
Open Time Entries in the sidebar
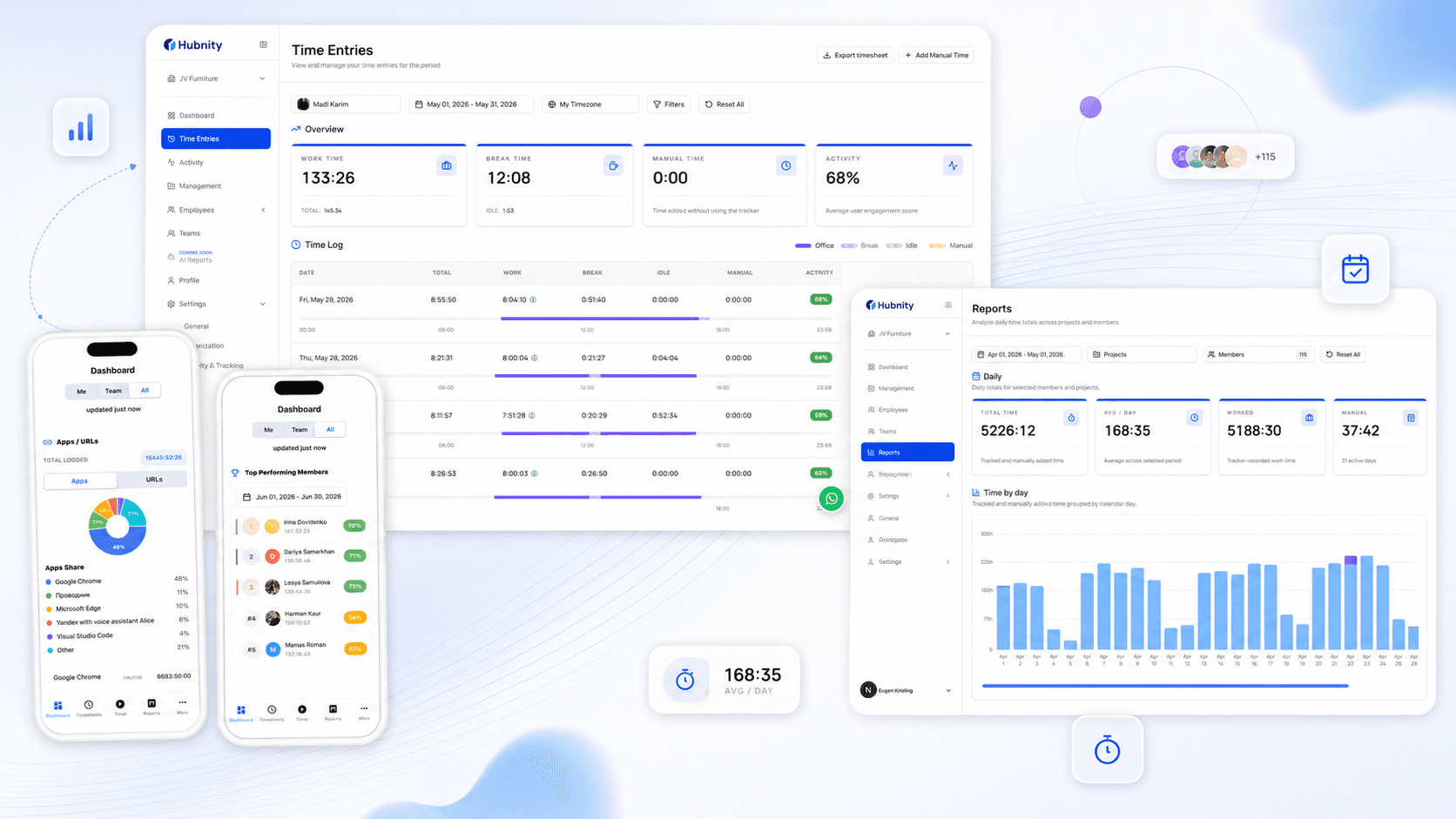coord(216,138)
